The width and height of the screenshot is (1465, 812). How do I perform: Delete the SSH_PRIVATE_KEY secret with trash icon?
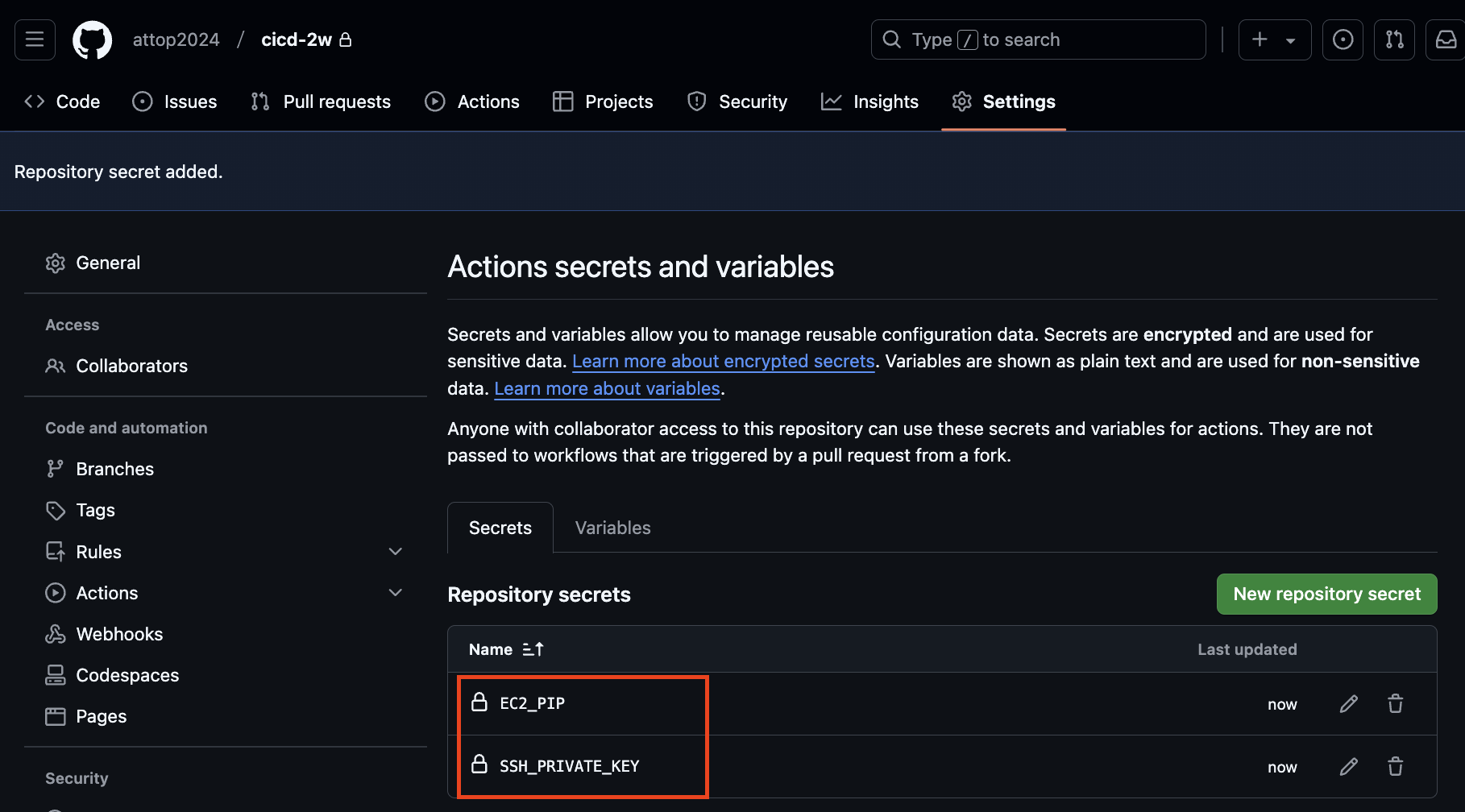tap(1395, 767)
